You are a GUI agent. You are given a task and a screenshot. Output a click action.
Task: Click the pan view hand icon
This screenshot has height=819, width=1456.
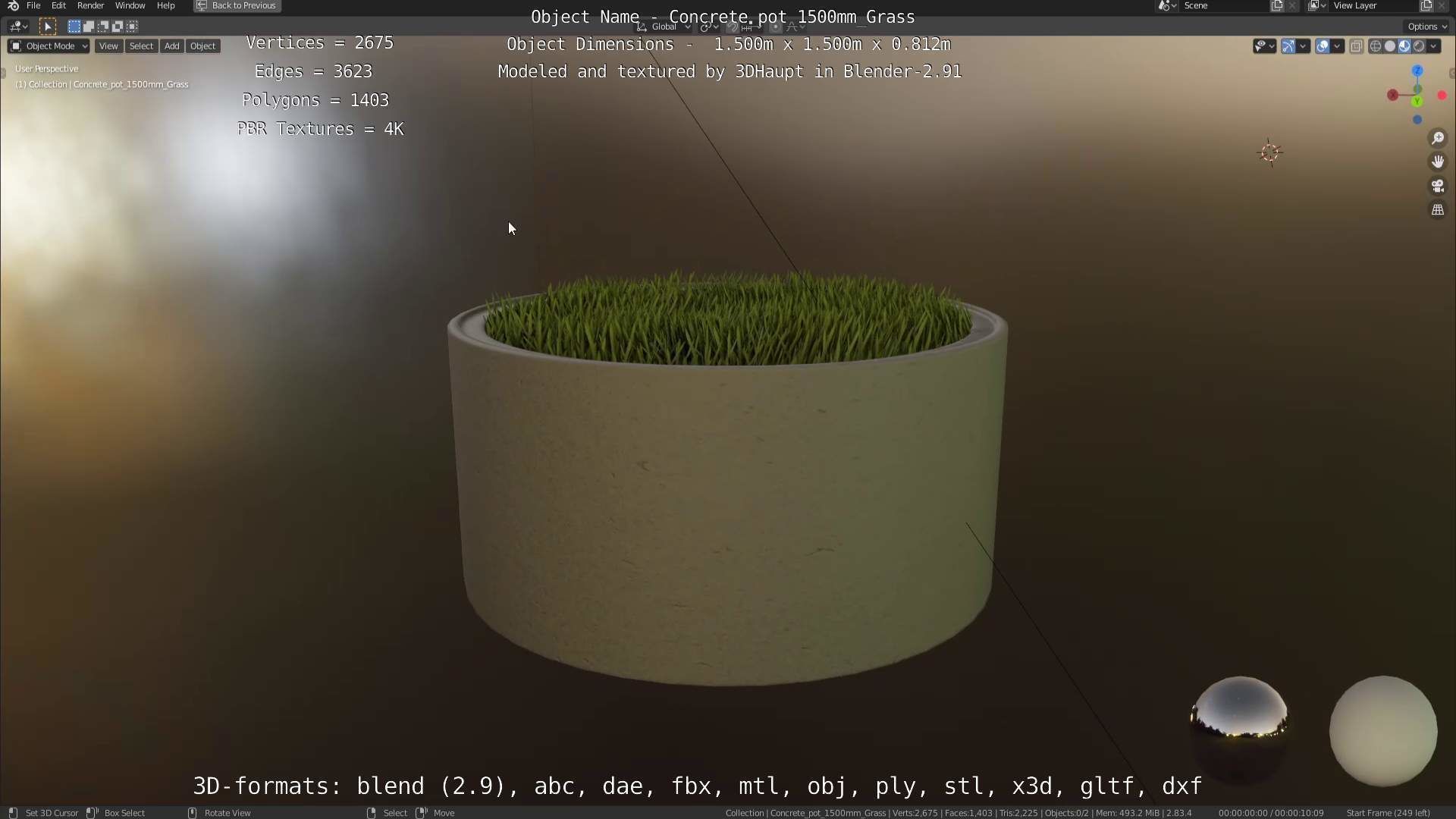(1437, 162)
